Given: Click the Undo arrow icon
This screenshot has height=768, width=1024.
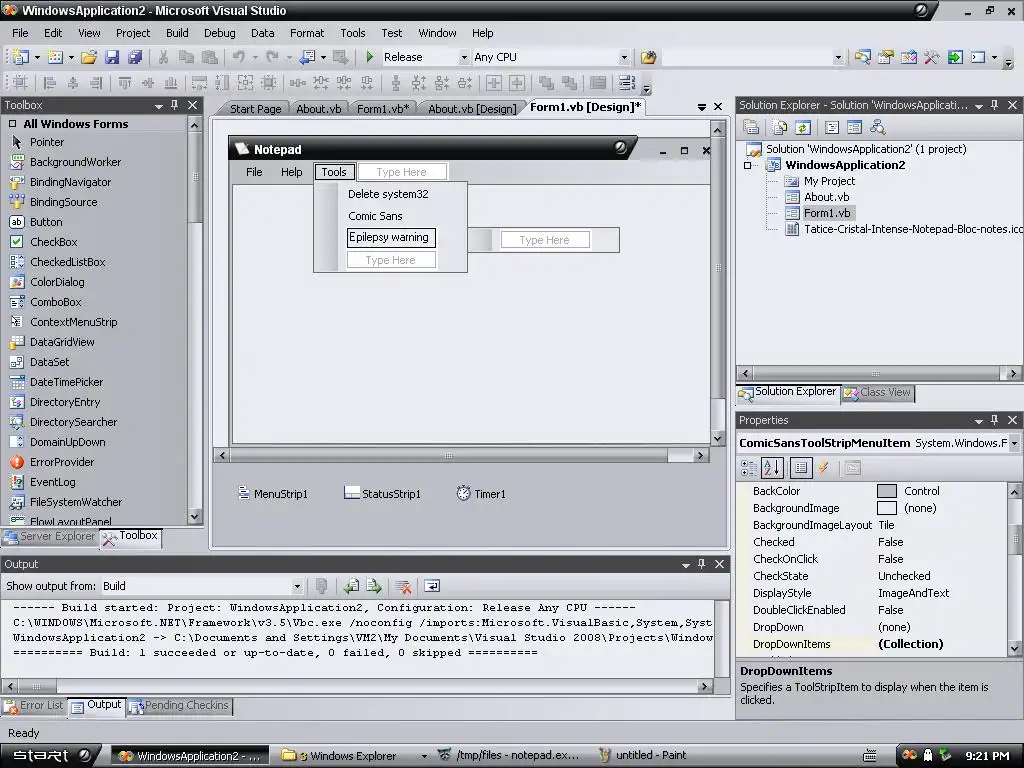Looking at the screenshot, I should point(238,57).
